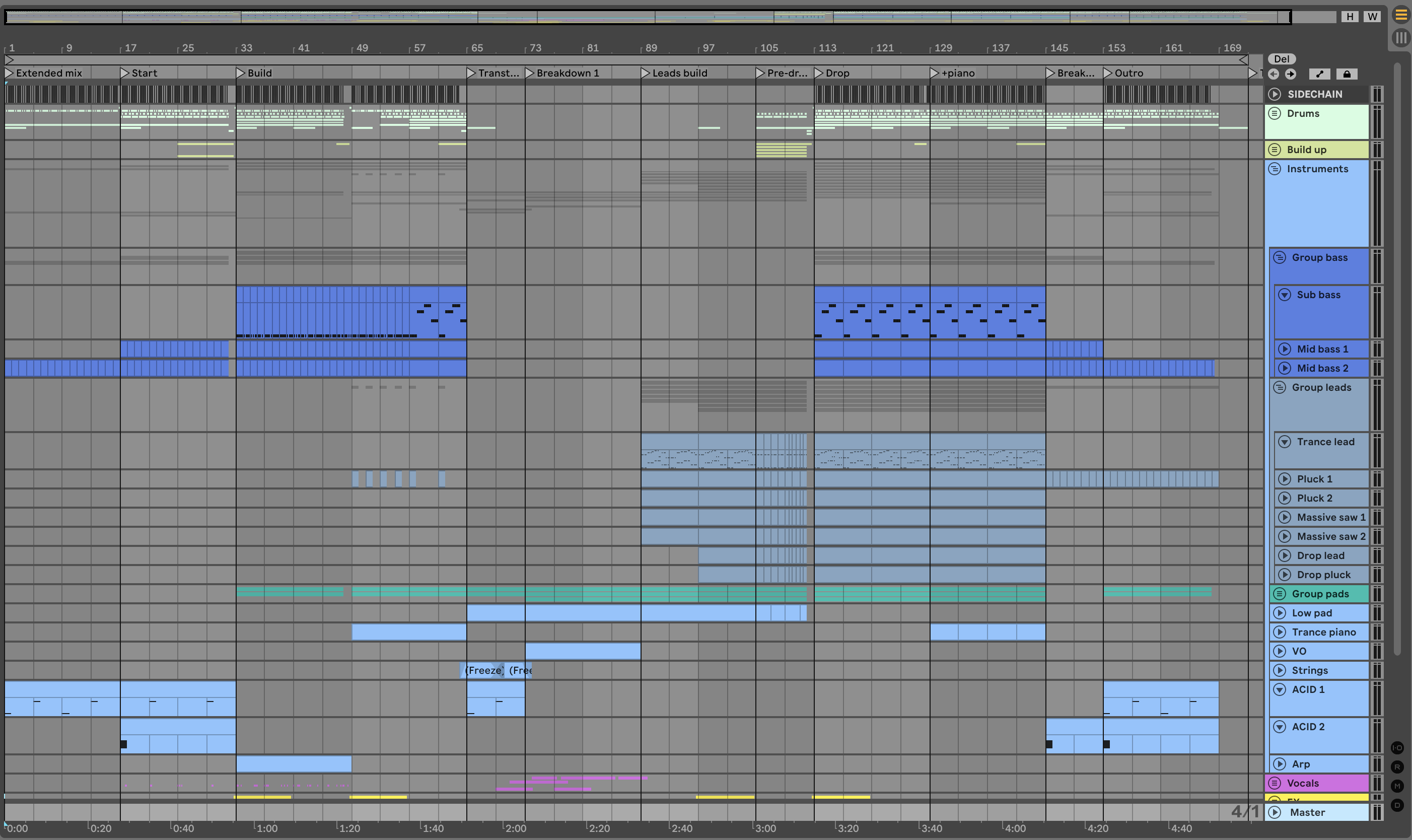The height and width of the screenshot is (840, 1412).
Task: Toggle the Mixer section M button
Action: coord(1397,786)
